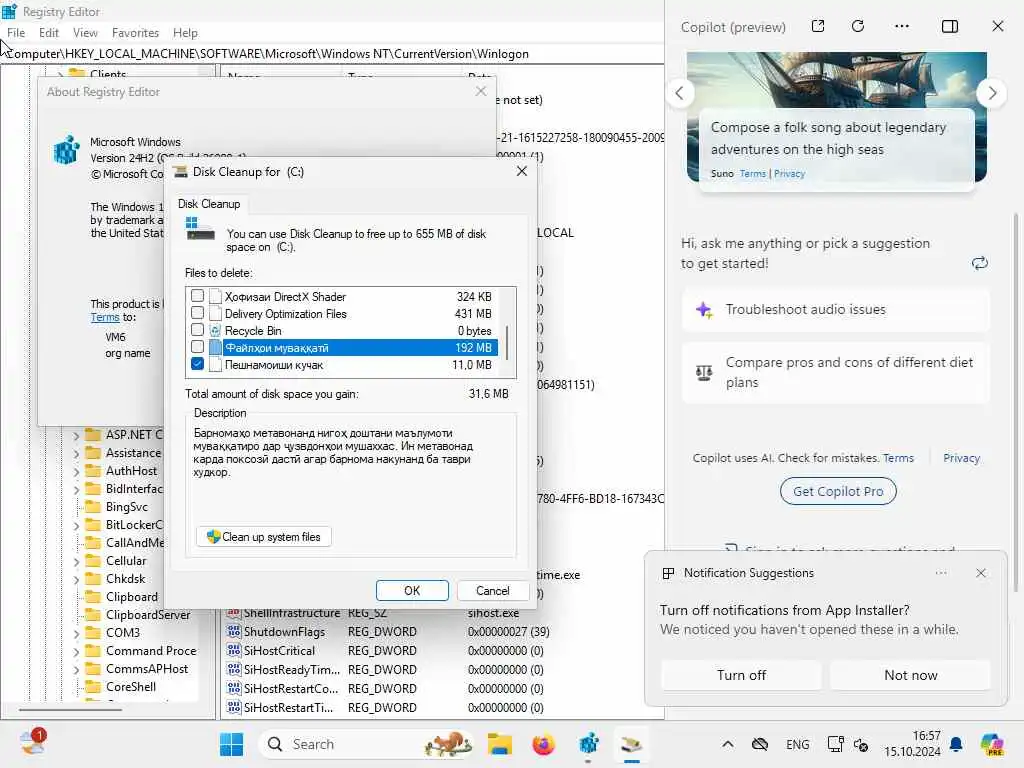Expand the AuthHost registry key
1024x768 pixels.
coord(76,471)
